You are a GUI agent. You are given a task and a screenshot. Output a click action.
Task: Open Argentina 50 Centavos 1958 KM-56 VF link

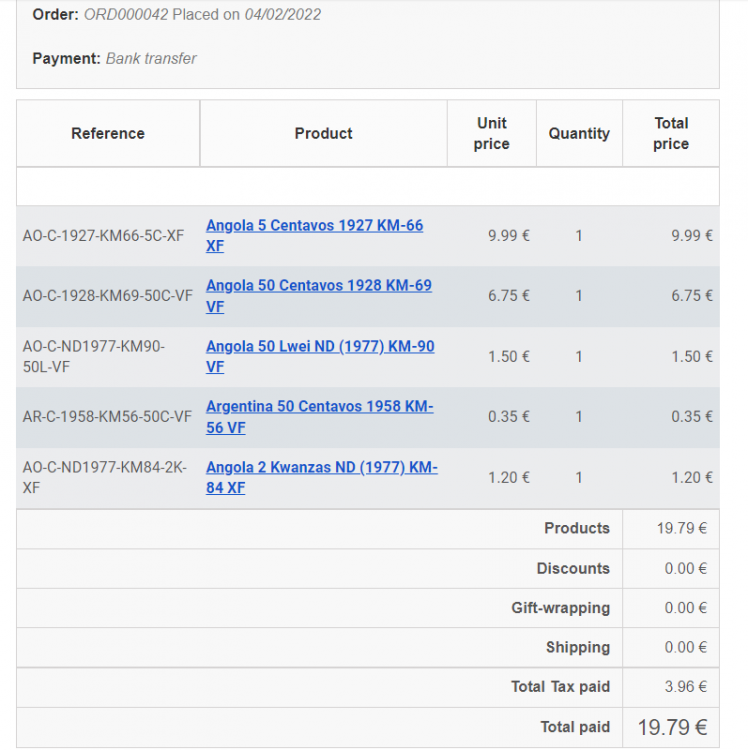click(319, 417)
